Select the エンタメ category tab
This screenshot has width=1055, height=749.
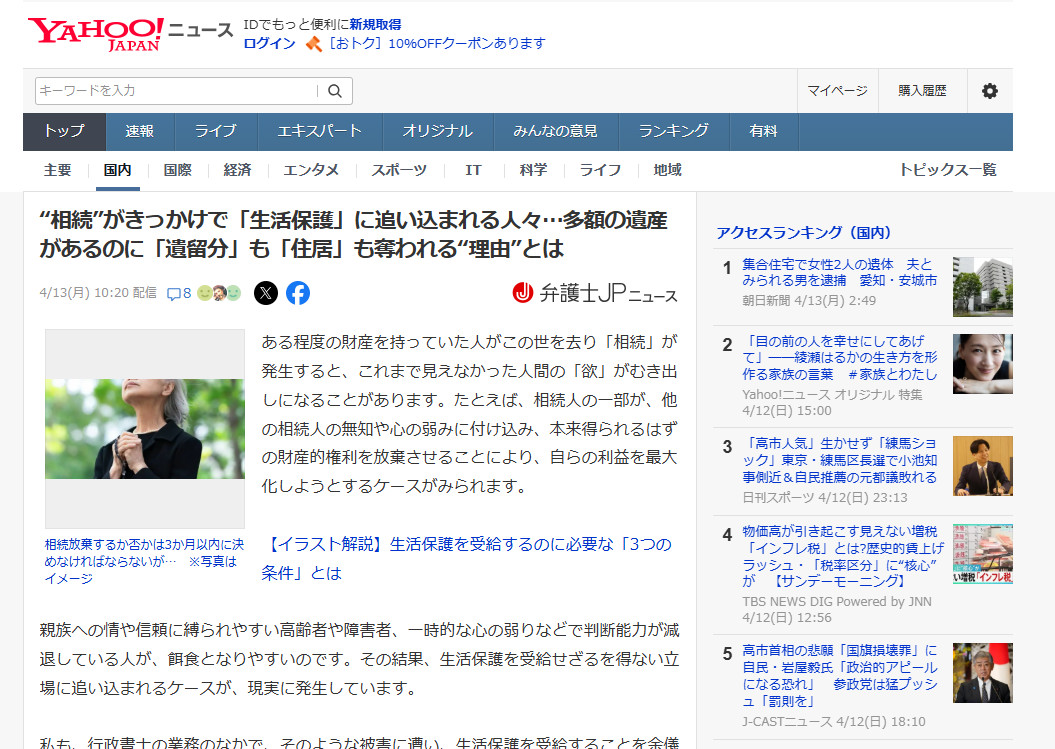(x=311, y=170)
